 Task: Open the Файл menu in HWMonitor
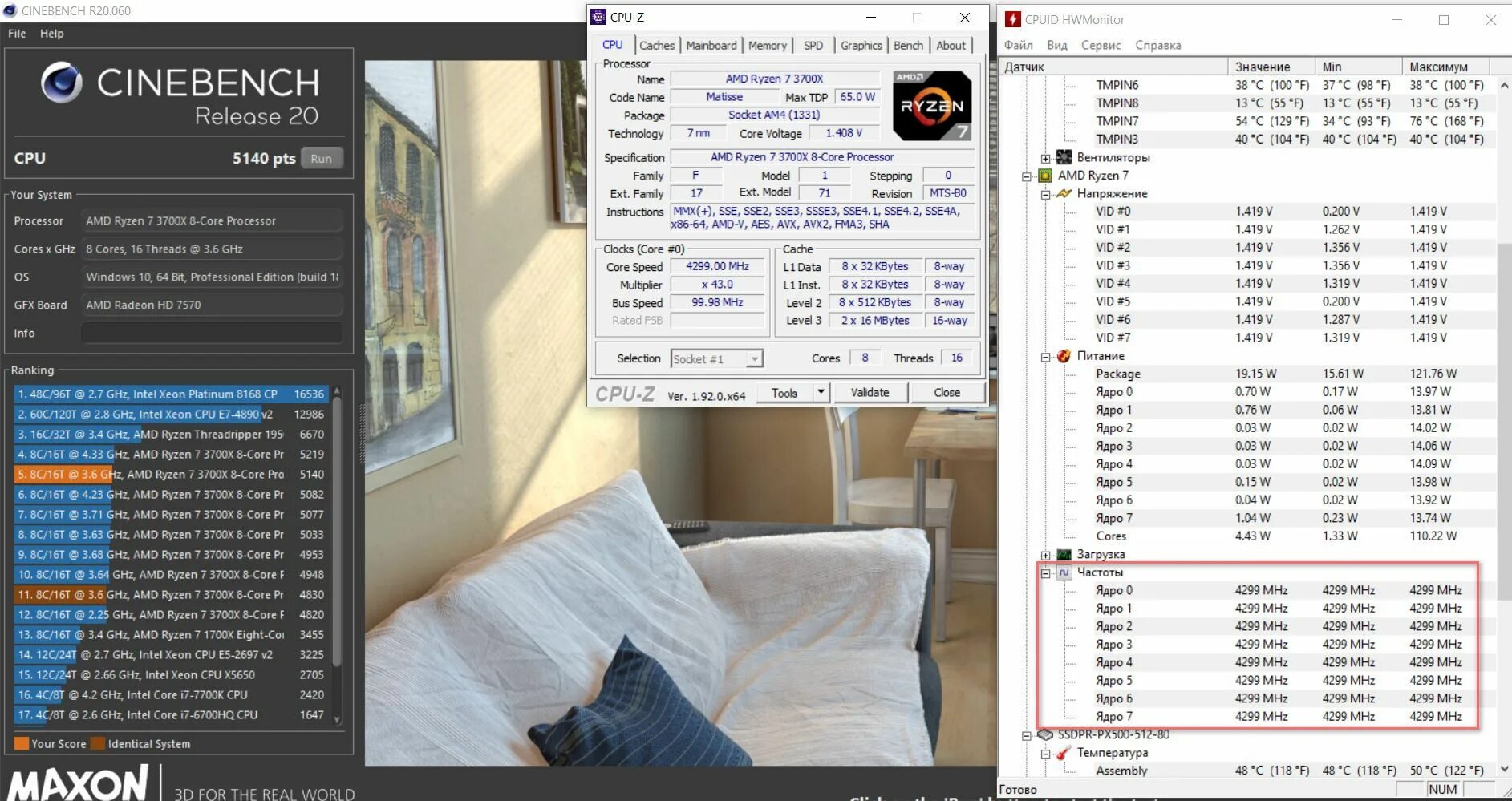(1019, 45)
